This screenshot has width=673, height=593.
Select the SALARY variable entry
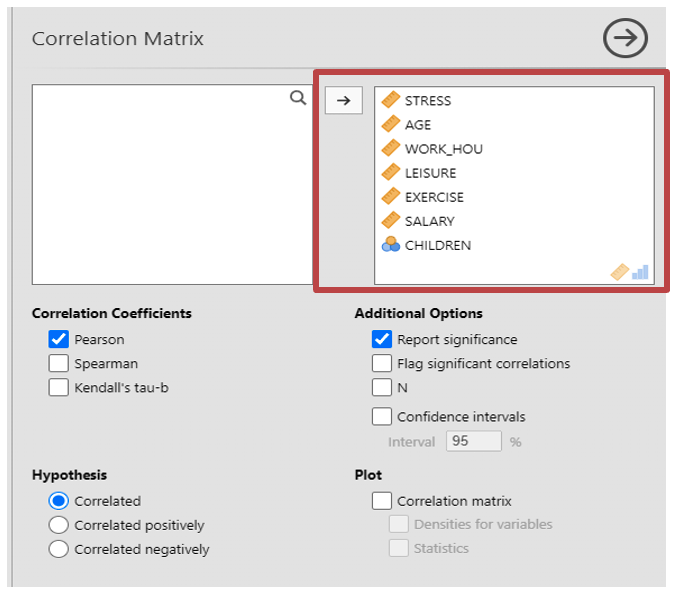[429, 221]
